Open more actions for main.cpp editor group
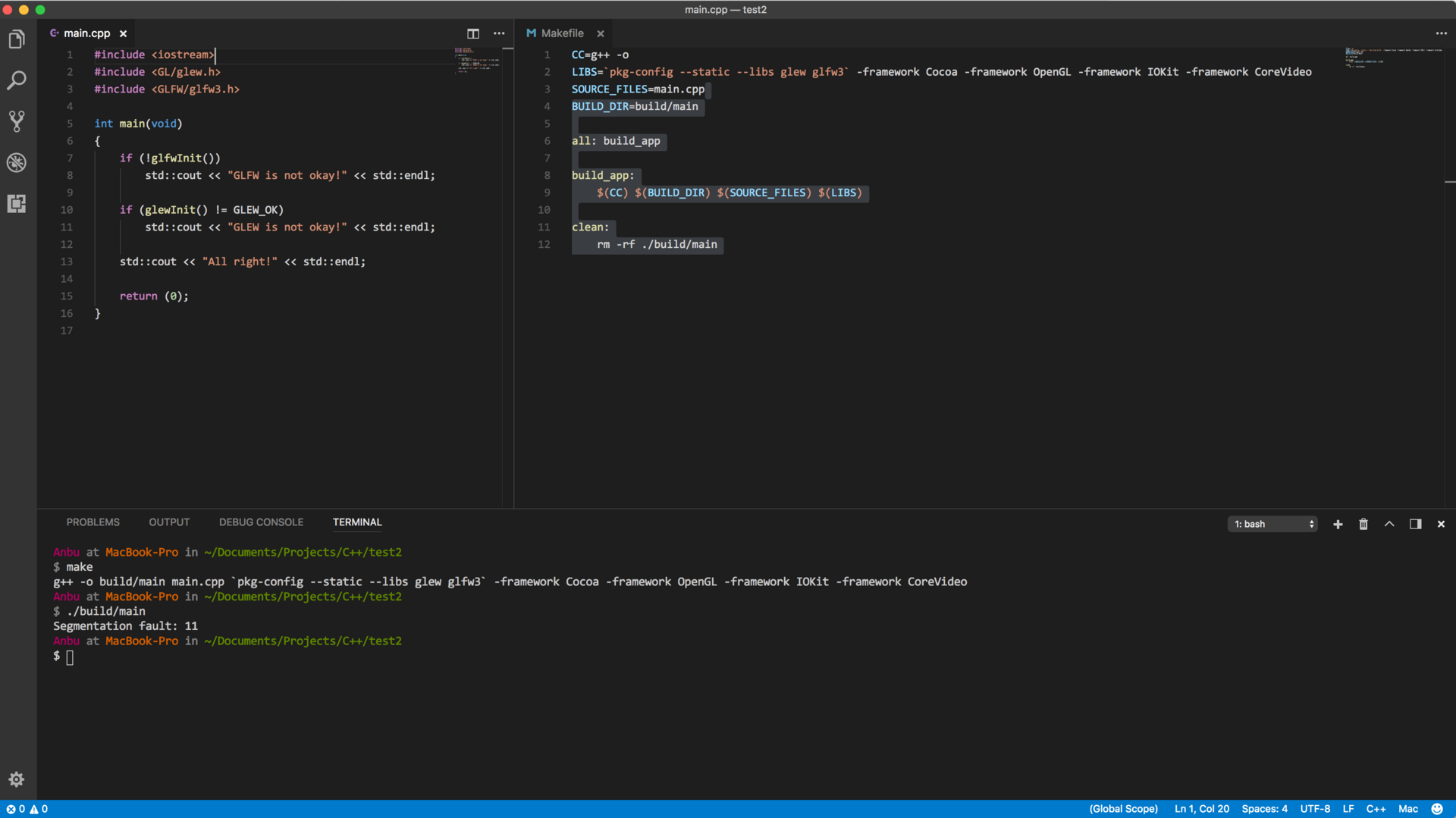The width and height of the screenshot is (1456, 818). [499, 33]
